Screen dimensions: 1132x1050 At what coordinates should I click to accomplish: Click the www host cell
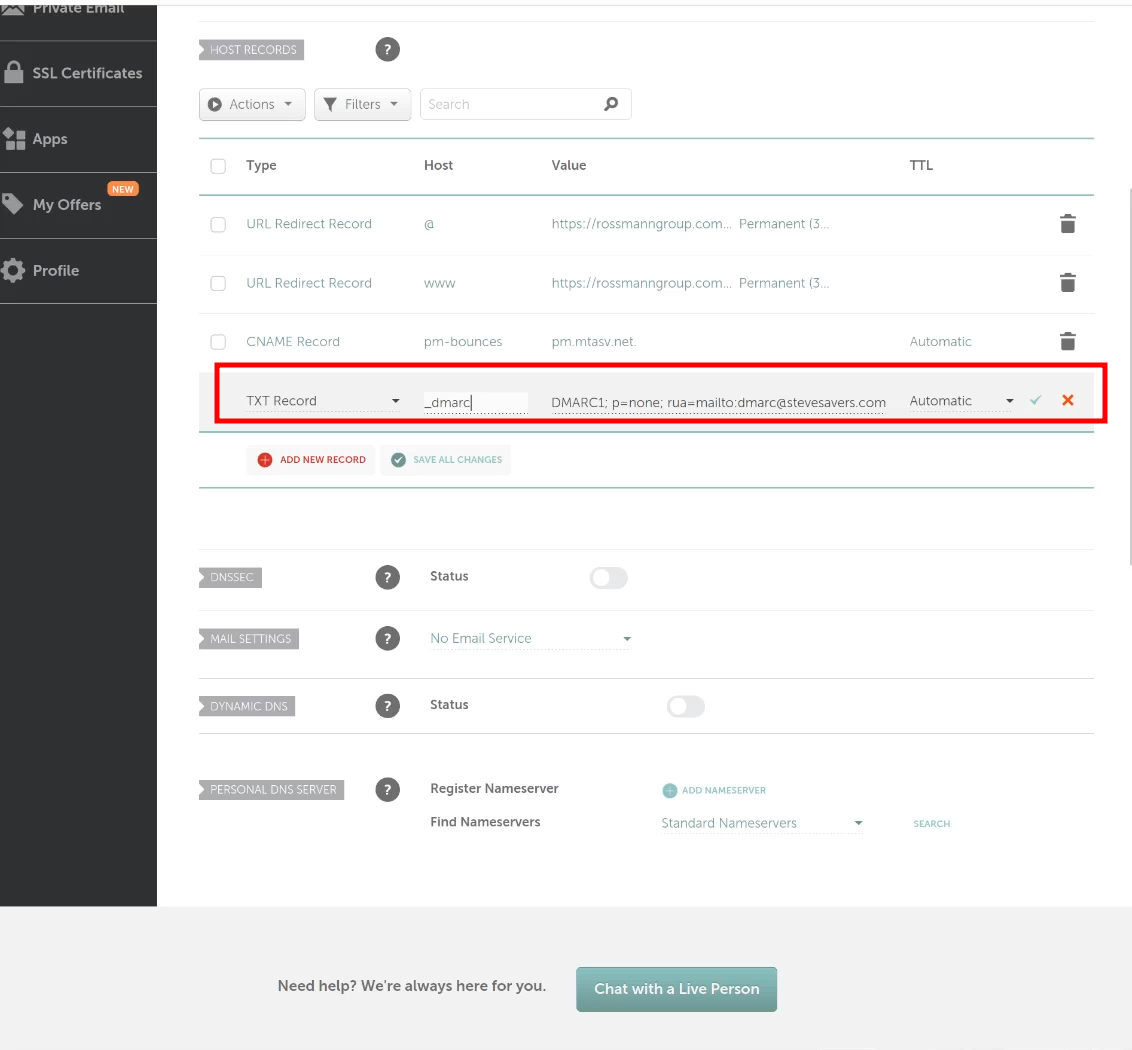click(439, 283)
